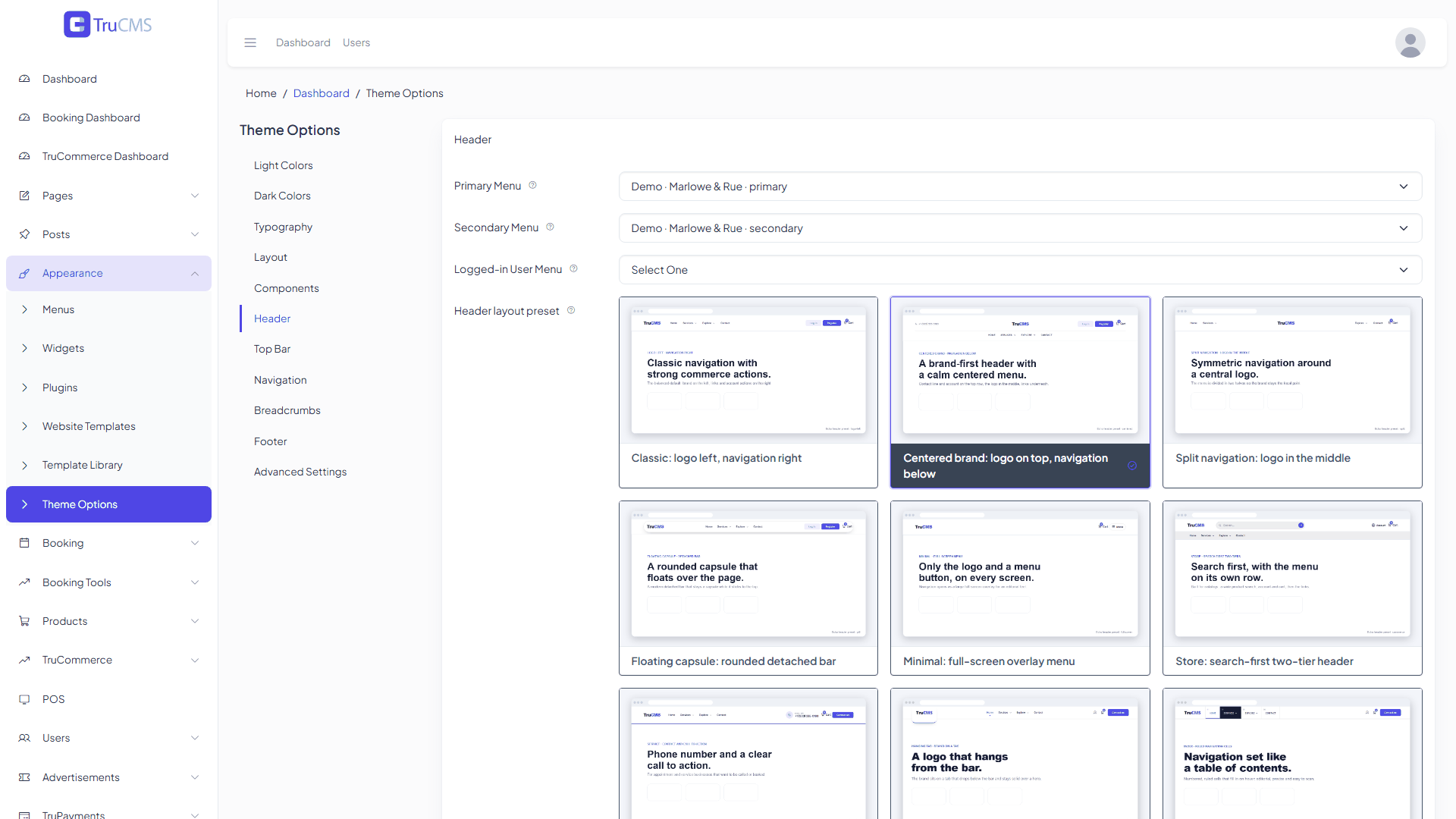1456x819 pixels.
Task: Click the Posts pin icon in sidebar
Action: point(24,234)
